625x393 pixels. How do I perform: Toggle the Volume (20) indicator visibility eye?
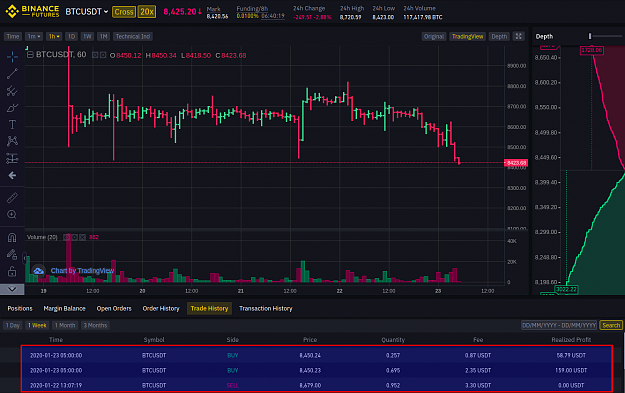[67, 237]
